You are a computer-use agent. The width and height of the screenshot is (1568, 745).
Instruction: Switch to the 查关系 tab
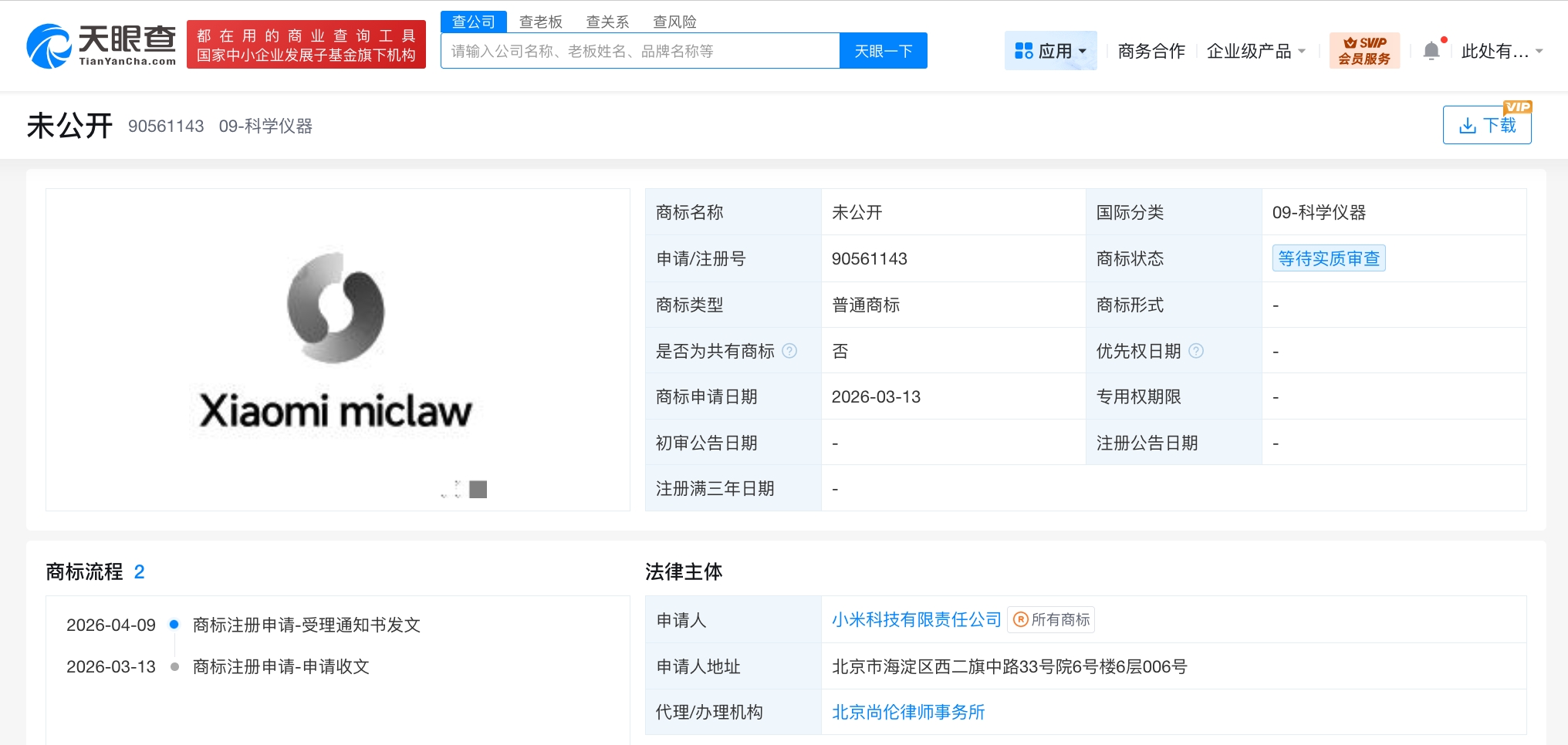[607, 21]
